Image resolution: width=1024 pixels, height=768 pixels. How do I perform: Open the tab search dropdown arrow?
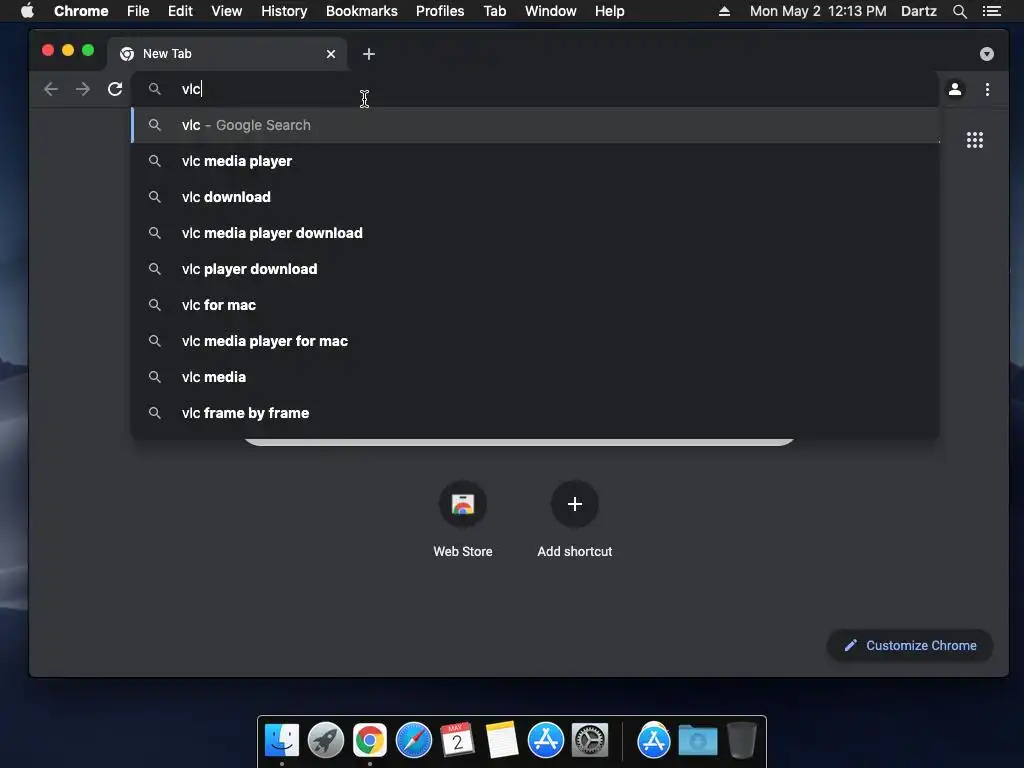(x=987, y=54)
